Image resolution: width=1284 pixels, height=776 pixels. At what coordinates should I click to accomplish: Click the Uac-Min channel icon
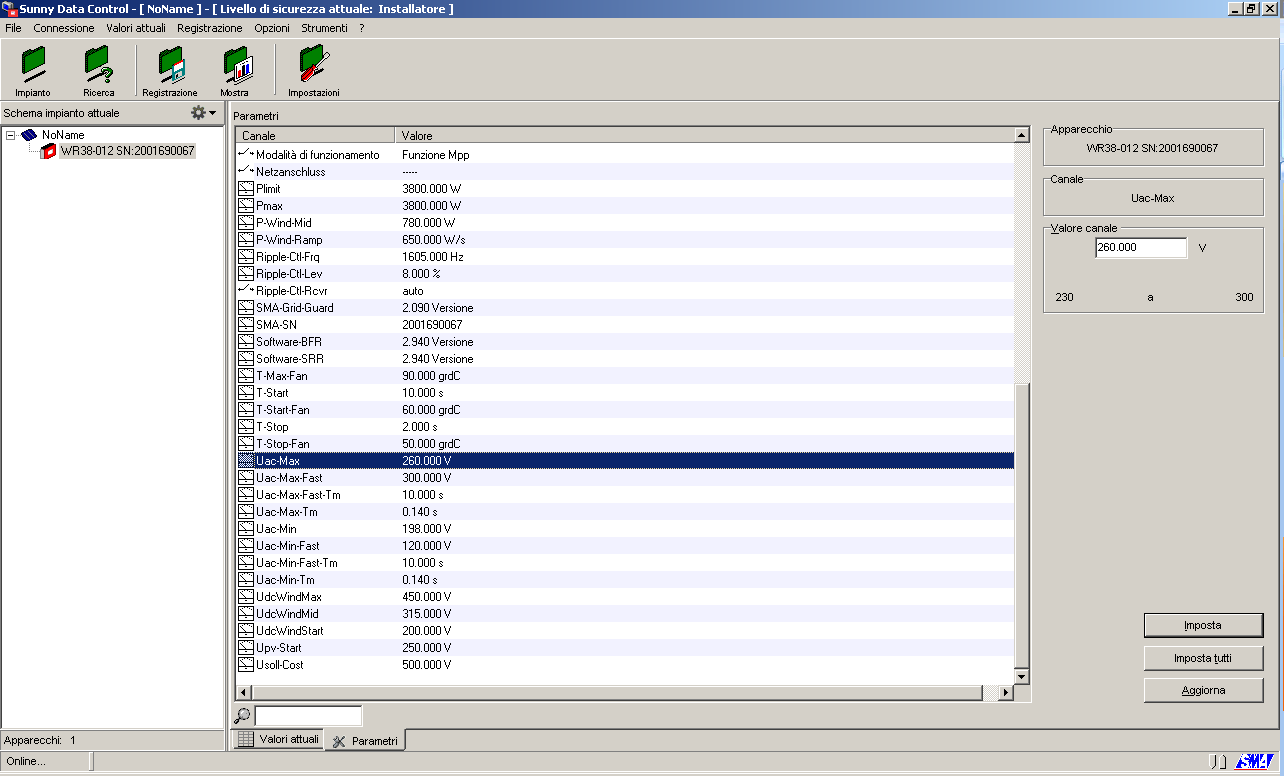[246, 529]
